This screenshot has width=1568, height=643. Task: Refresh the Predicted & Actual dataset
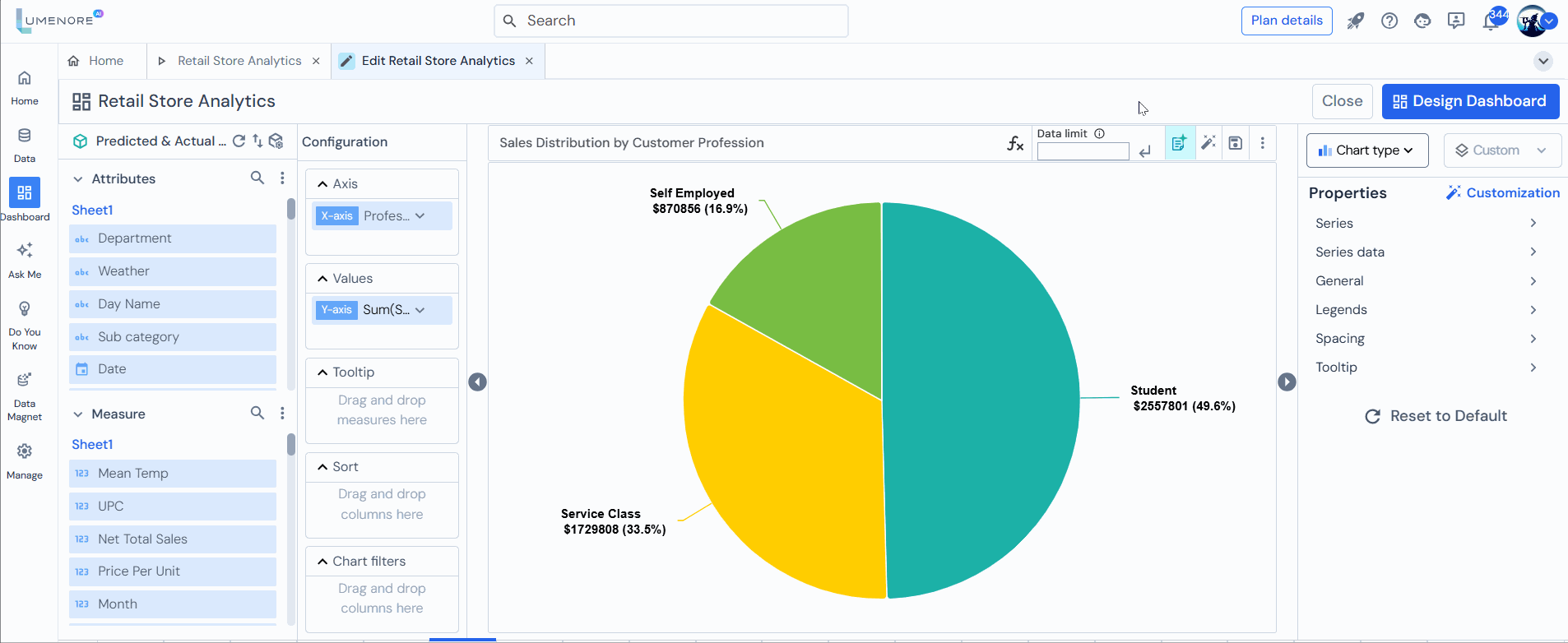(x=239, y=141)
